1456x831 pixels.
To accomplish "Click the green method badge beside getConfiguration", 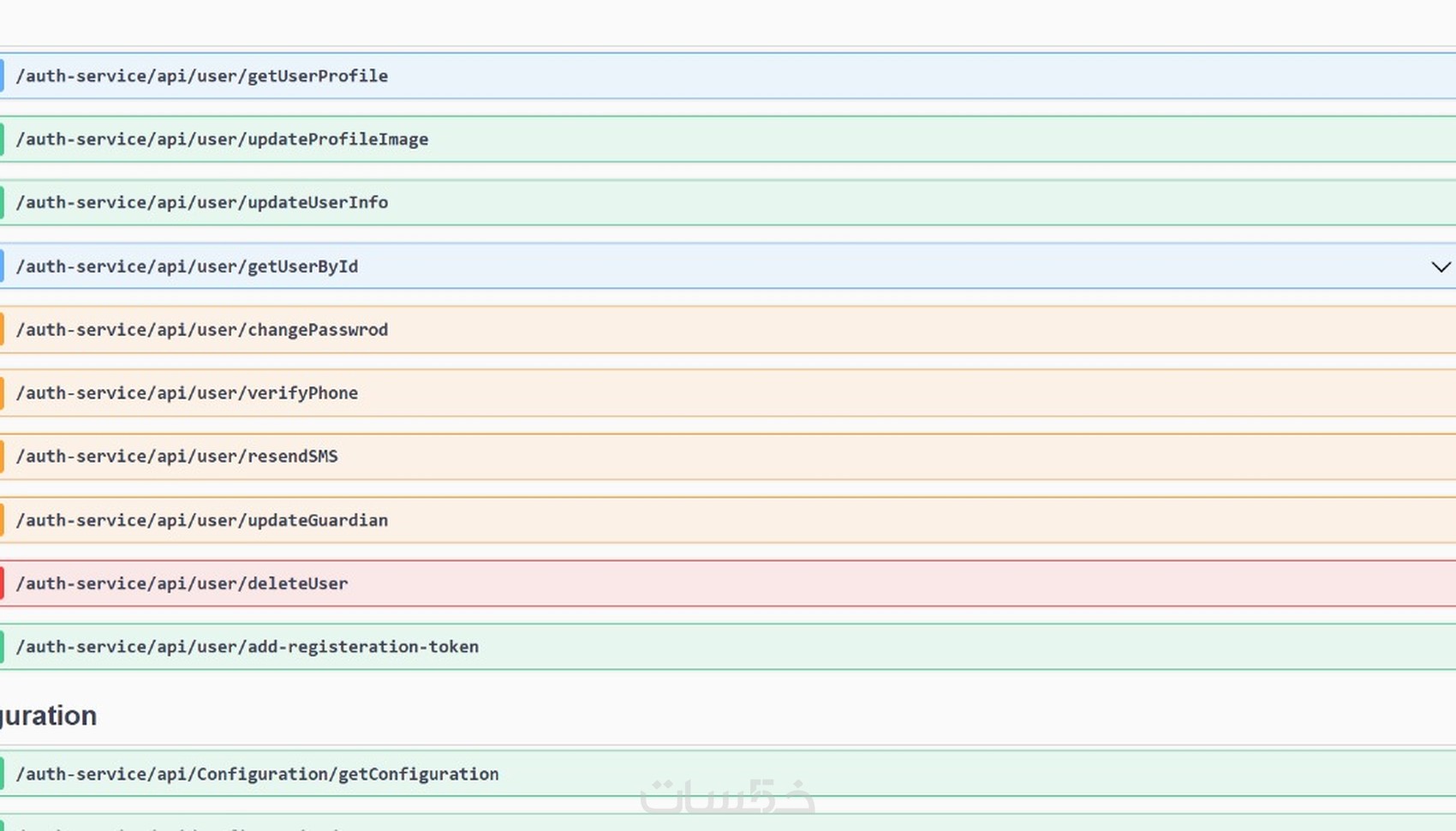I will (2, 774).
